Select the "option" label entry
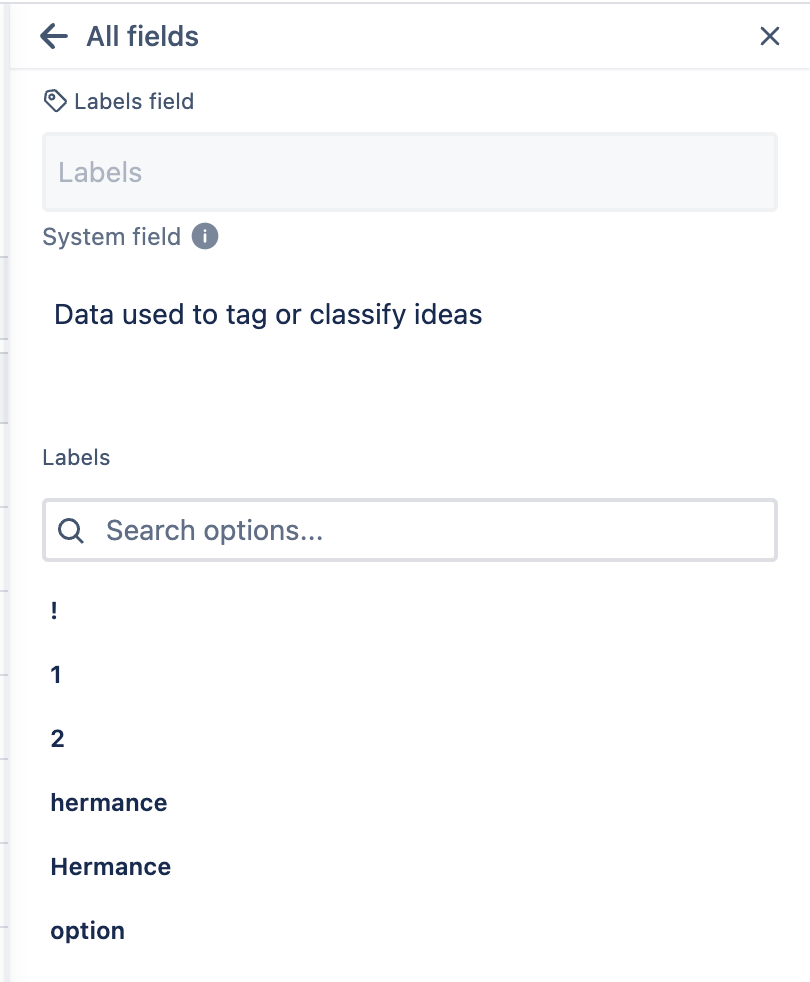The image size is (810, 982). pos(88,931)
